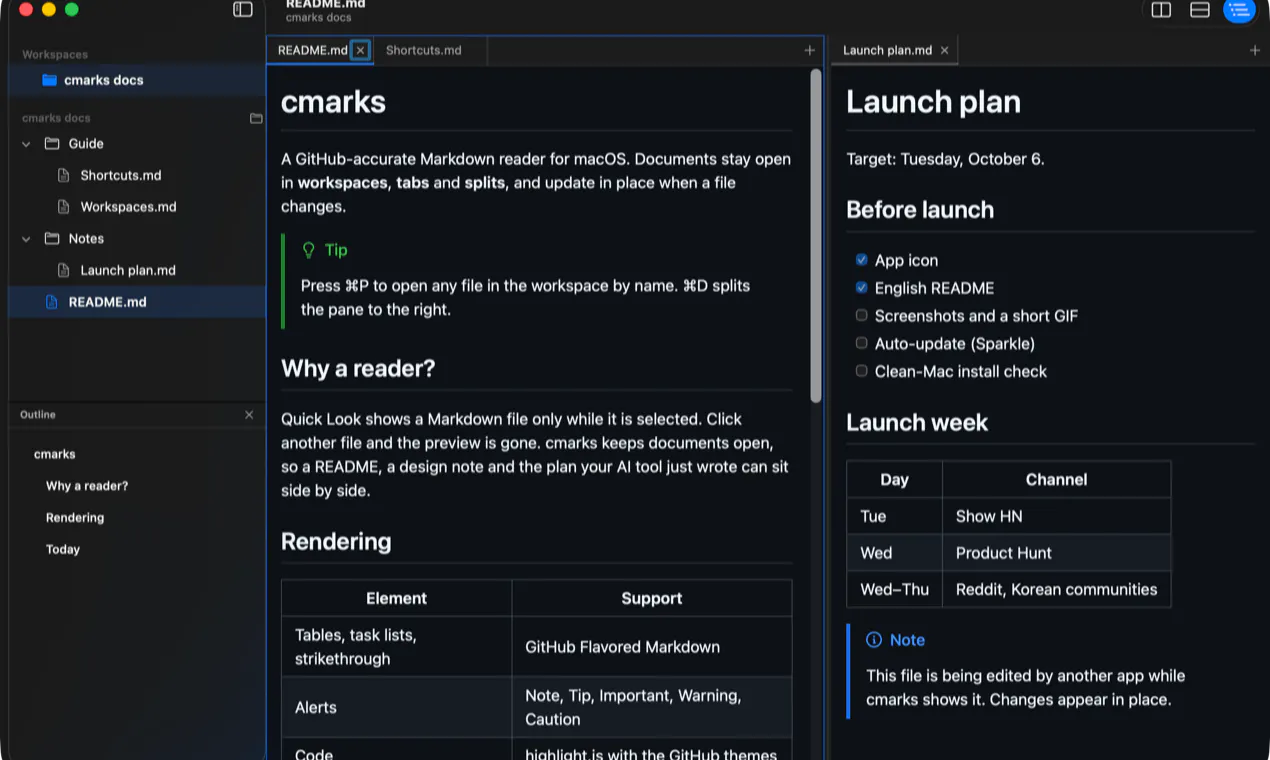Split the pane to the right
This screenshot has width=1270, height=760.
[1161, 10]
